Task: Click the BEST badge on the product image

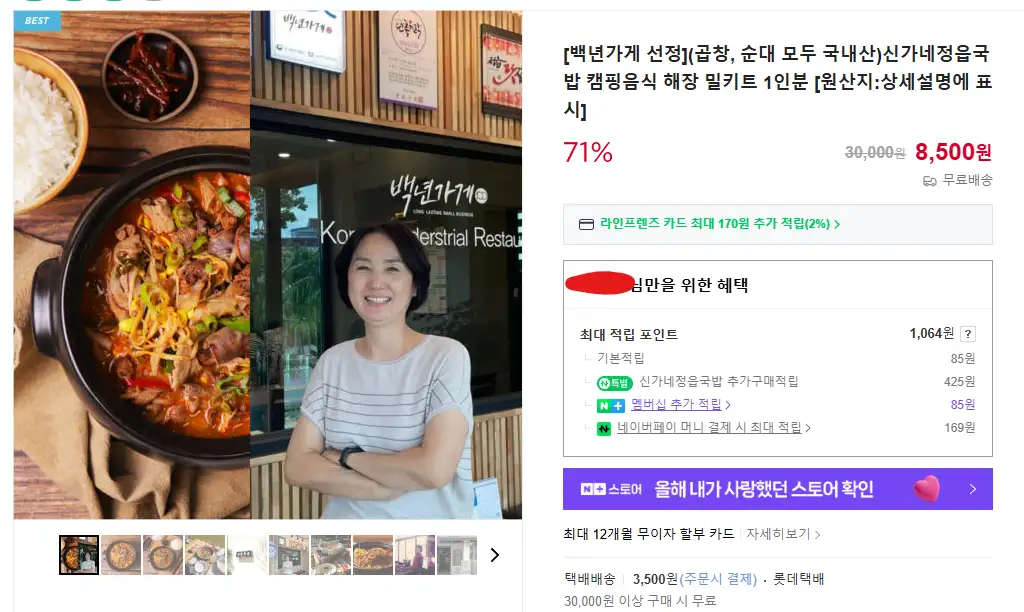Action: click(x=37, y=20)
